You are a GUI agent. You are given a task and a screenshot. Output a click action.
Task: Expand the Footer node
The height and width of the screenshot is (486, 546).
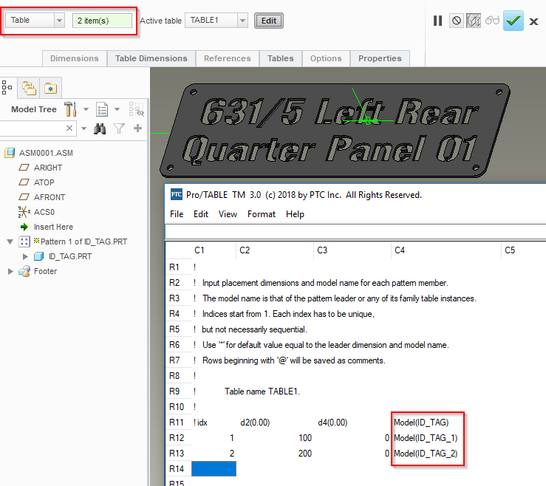(x=10, y=271)
